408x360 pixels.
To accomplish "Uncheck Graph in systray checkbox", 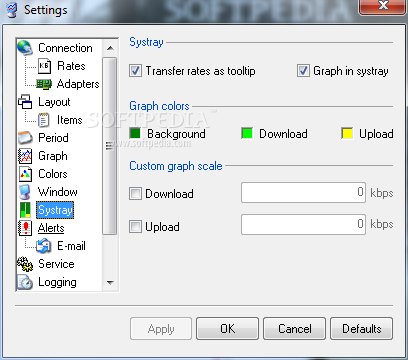I will [x=303, y=71].
